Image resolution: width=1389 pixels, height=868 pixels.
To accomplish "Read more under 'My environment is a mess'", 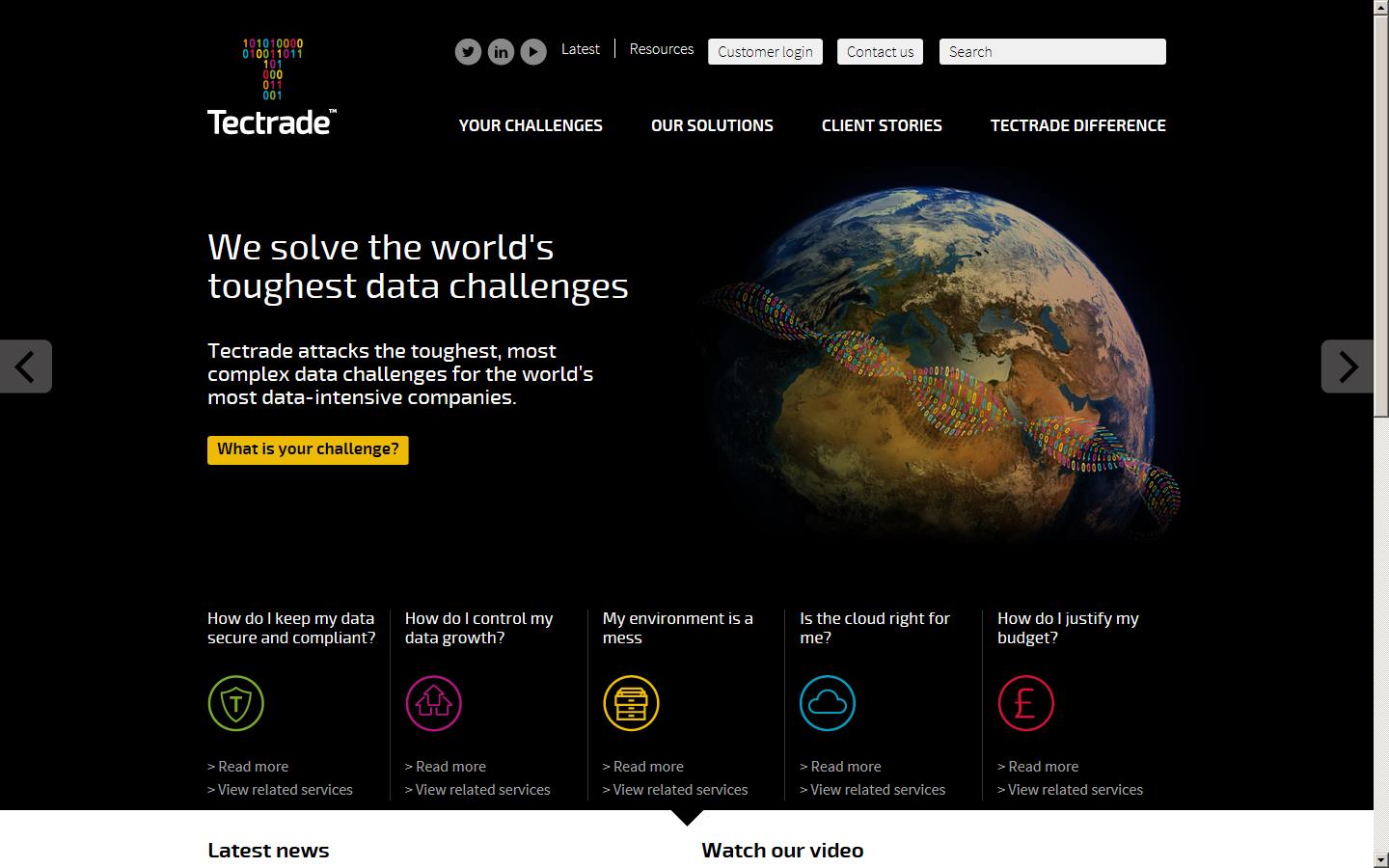I will pos(643,767).
